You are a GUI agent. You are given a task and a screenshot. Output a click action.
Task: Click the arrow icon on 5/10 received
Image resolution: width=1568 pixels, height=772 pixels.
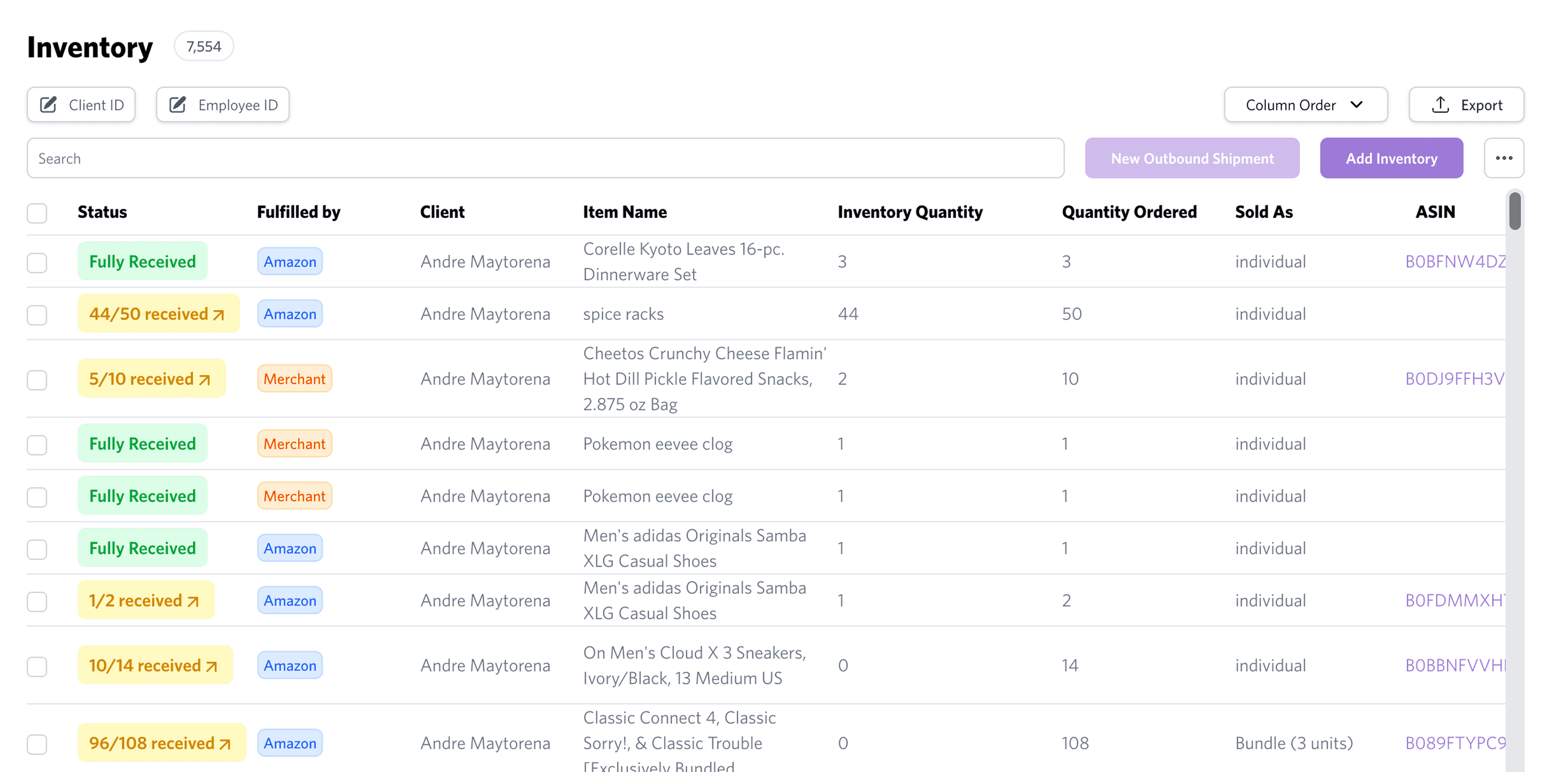click(205, 380)
